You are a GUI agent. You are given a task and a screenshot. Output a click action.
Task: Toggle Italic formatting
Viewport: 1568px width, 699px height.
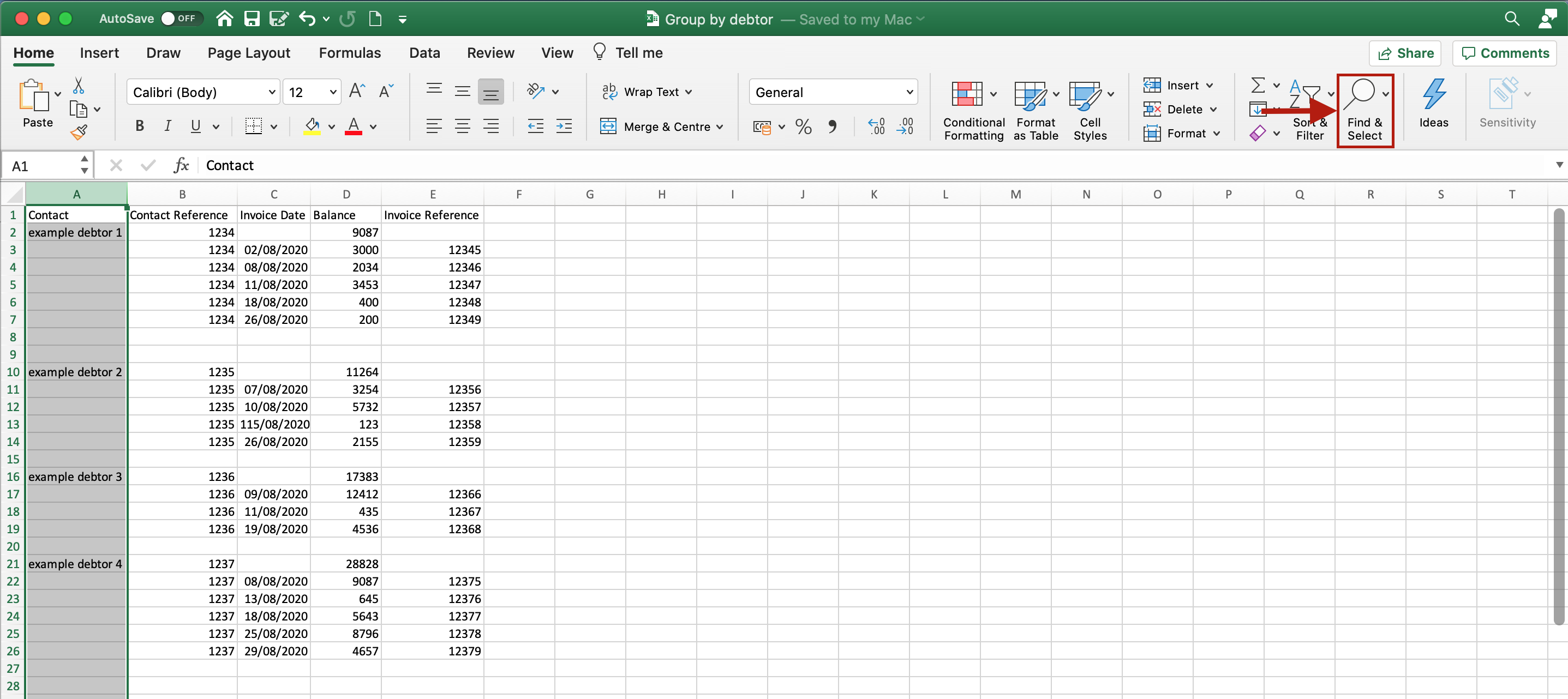[167, 126]
